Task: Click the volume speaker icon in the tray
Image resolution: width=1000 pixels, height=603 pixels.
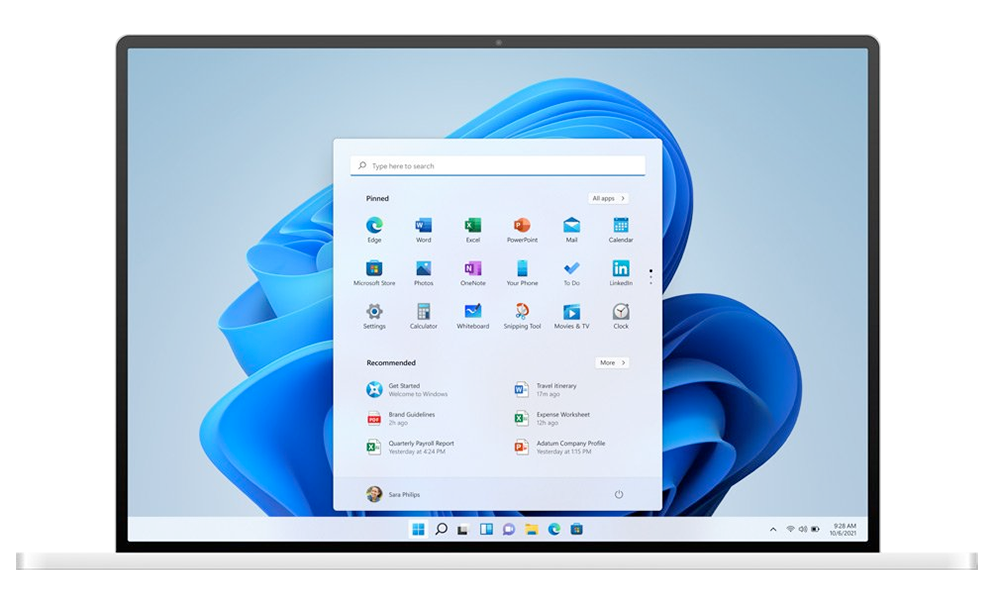Action: pos(803,529)
